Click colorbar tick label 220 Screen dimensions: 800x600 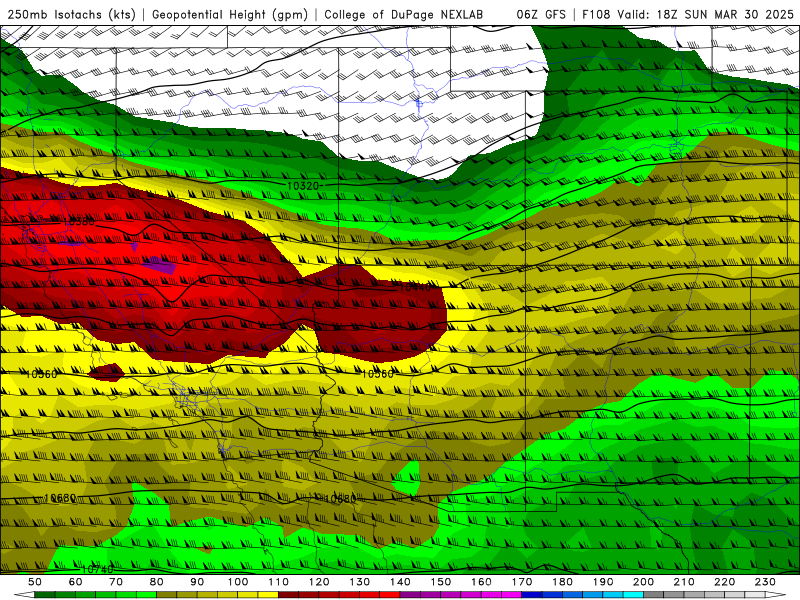coord(724,582)
